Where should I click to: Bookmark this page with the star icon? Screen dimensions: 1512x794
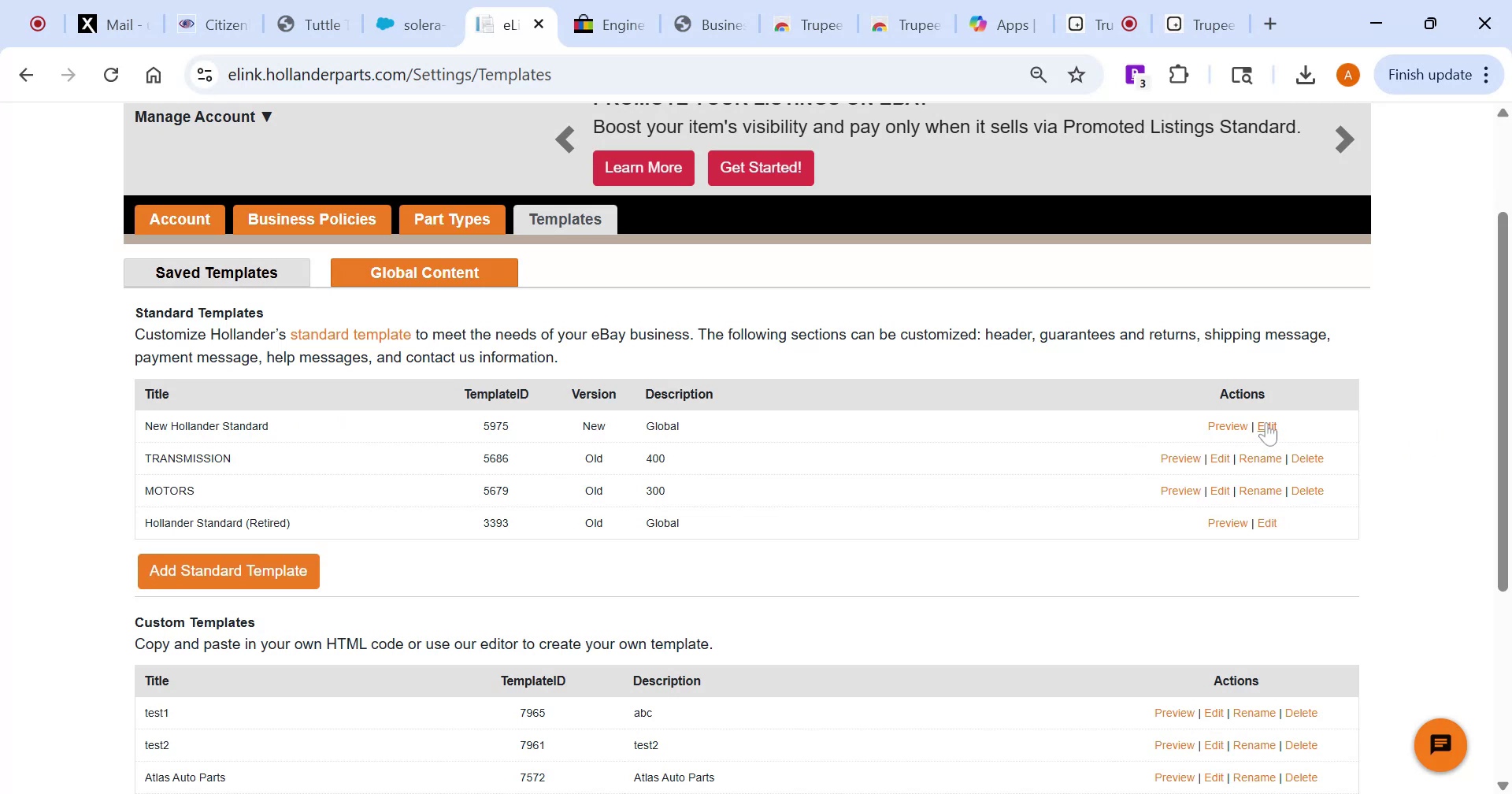pos(1077,74)
